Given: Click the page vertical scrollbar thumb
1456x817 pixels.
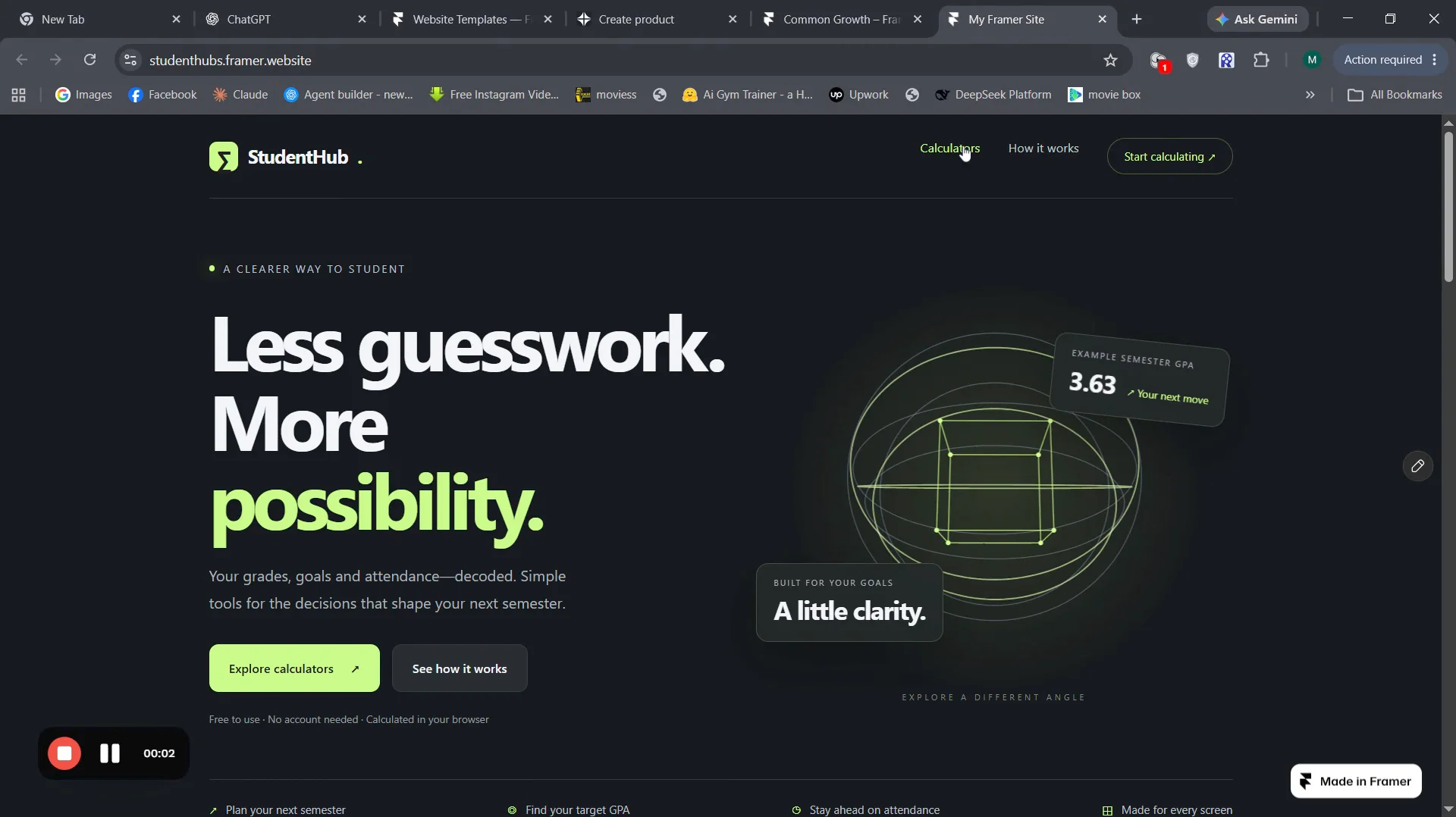Looking at the screenshot, I should click(x=1448, y=206).
